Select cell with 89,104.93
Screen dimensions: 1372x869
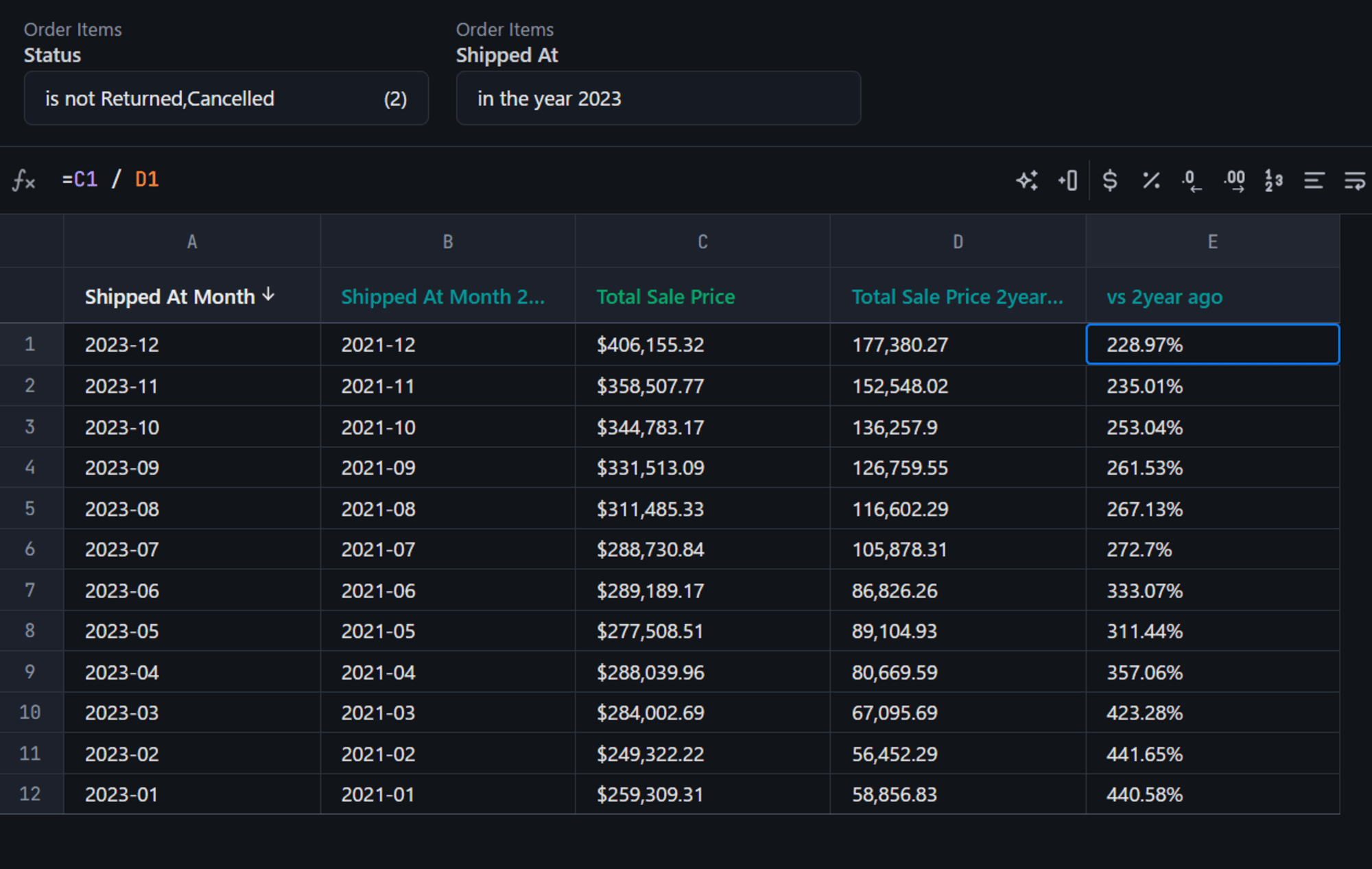pos(958,631)
